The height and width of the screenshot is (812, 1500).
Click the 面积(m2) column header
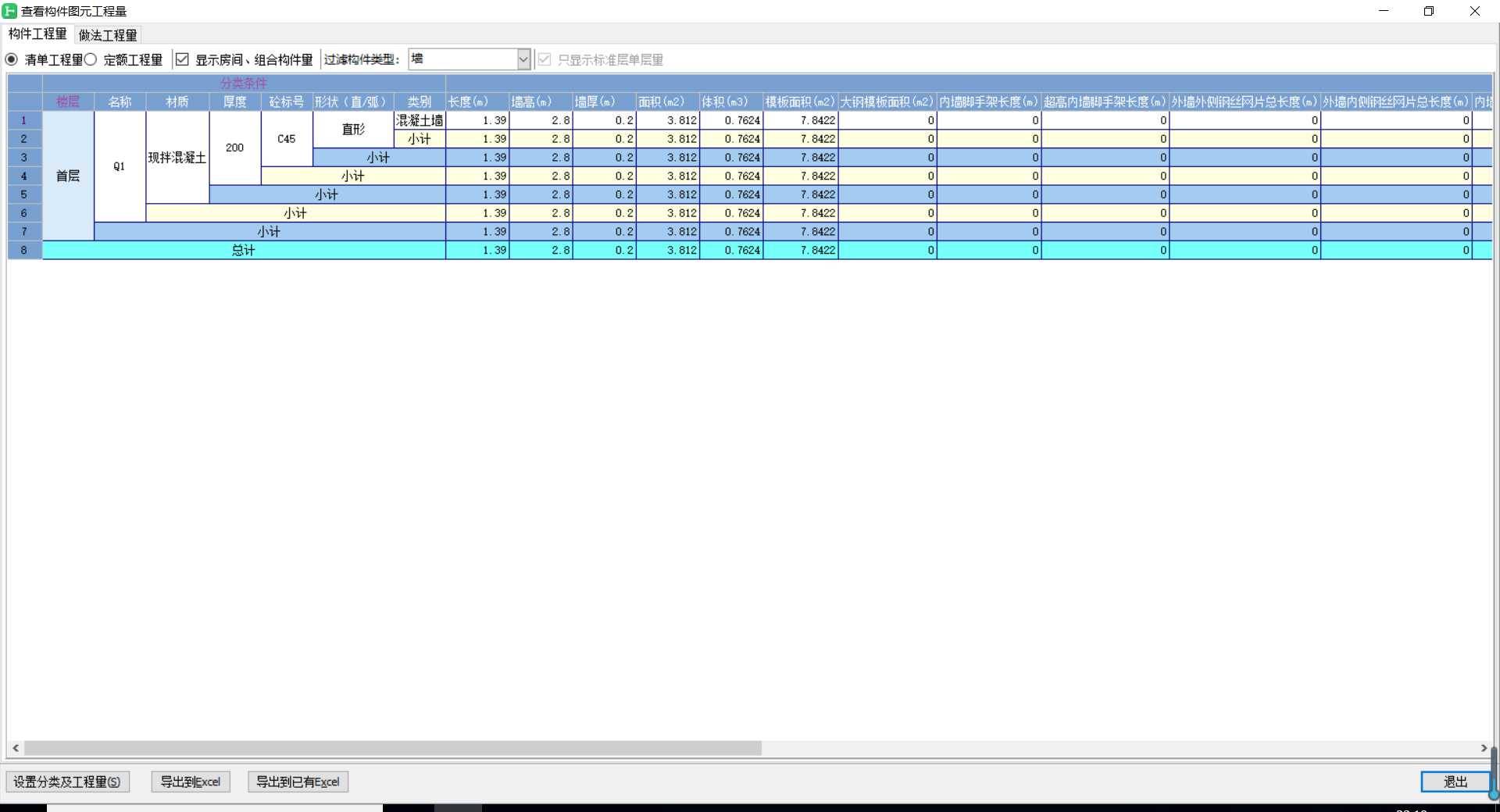coord(667,101)
